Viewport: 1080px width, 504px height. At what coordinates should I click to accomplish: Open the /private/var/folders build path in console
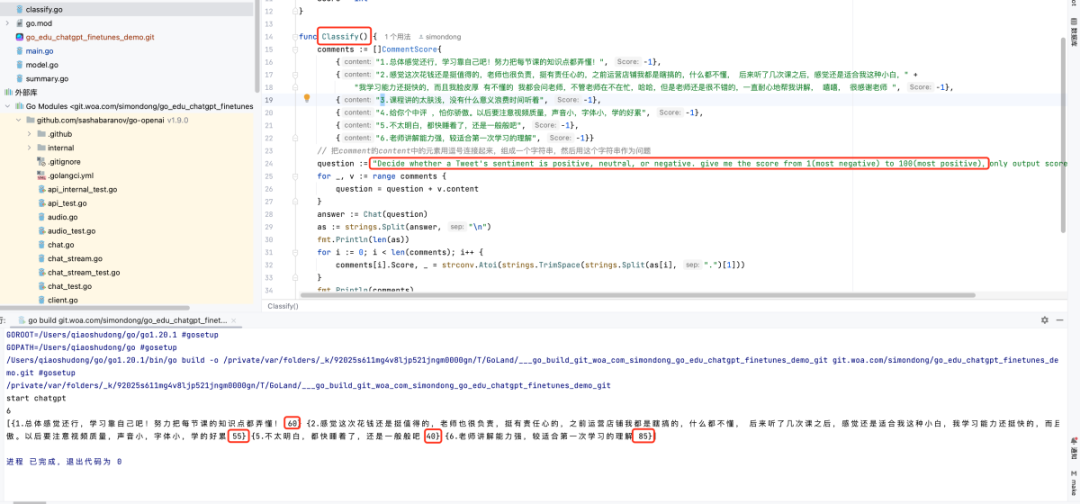(308, 386)
